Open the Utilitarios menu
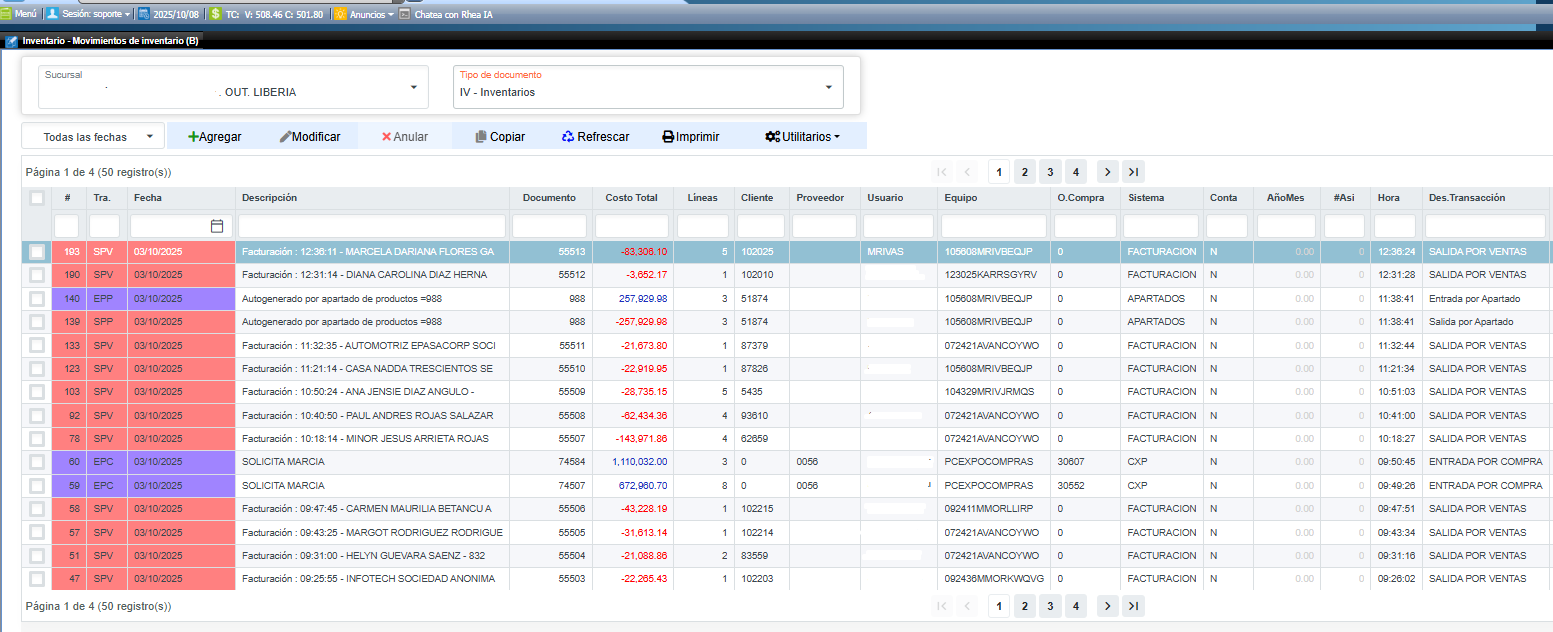 (801, 137)
